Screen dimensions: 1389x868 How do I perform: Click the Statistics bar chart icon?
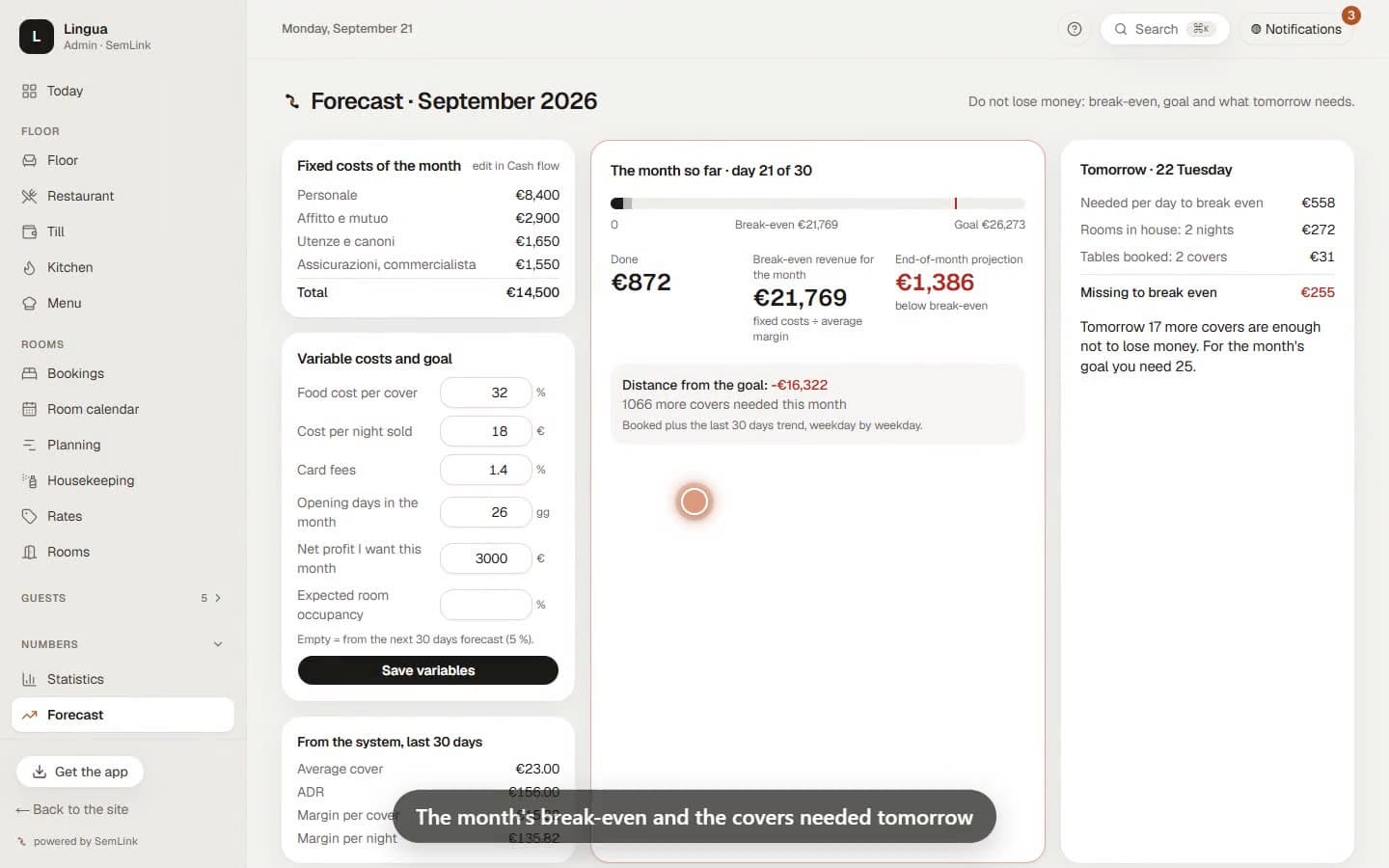29,679
